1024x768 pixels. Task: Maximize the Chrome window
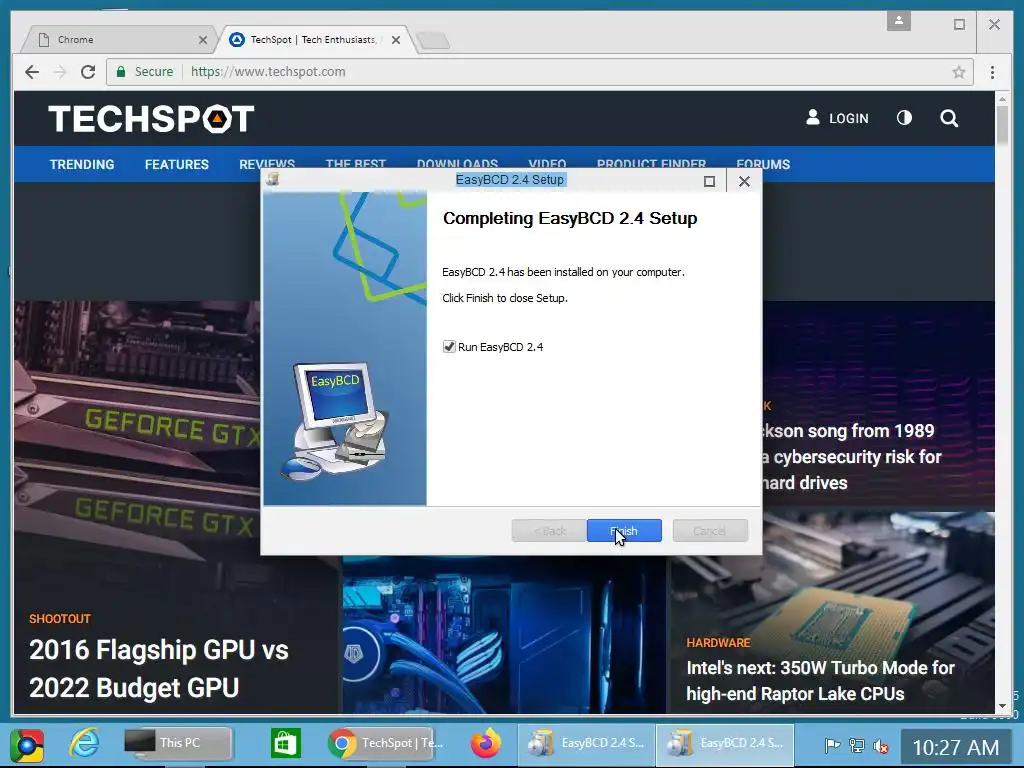pos(959,25)
